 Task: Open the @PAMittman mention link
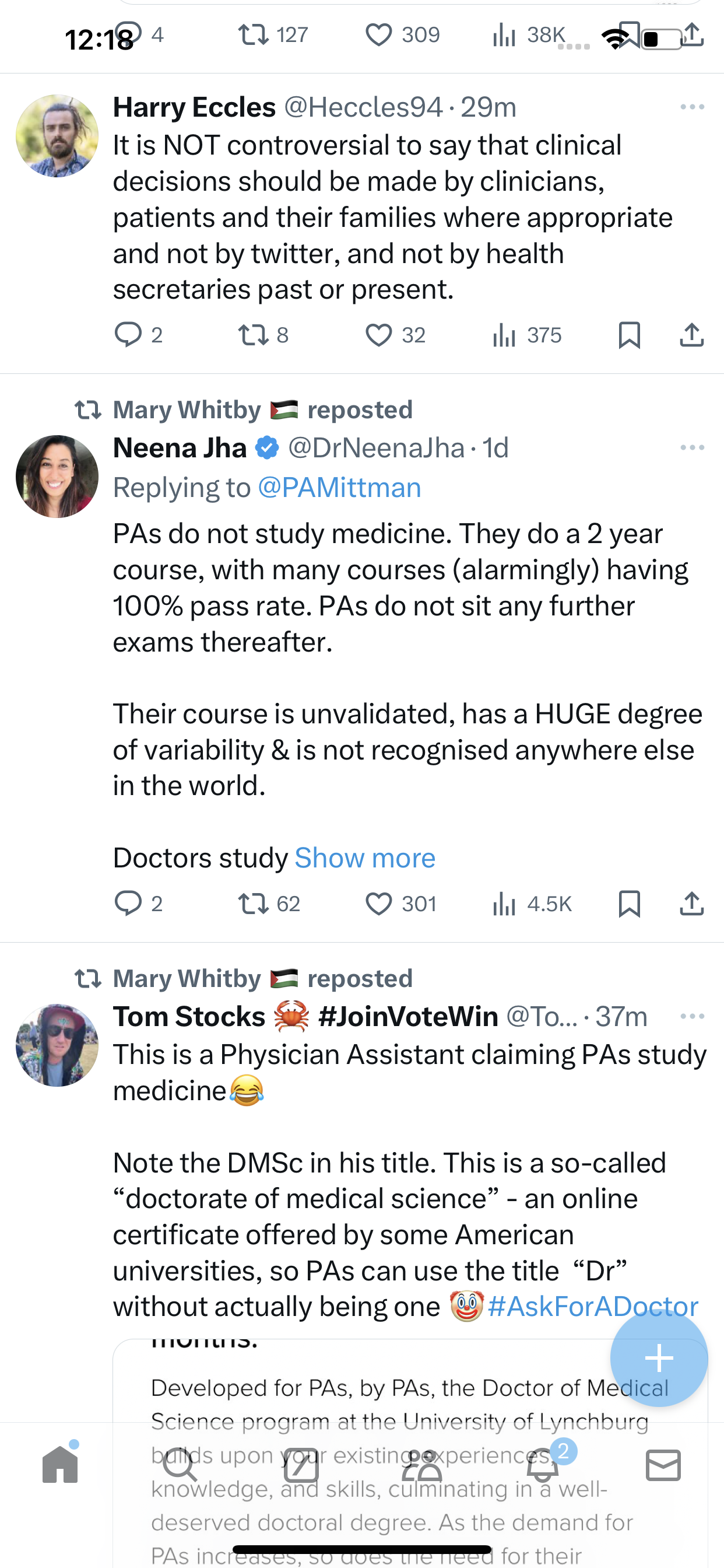click(x=339, y=488)
